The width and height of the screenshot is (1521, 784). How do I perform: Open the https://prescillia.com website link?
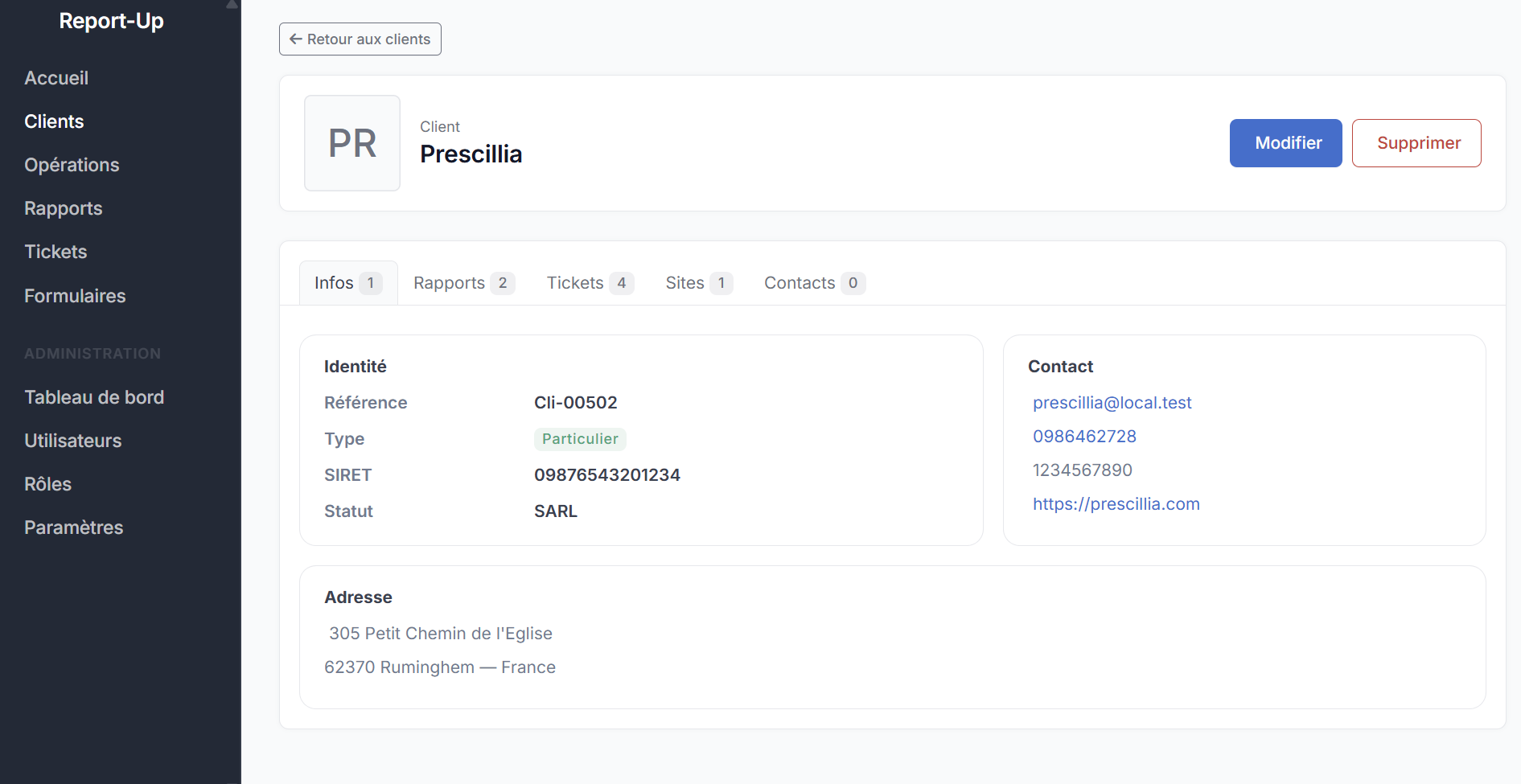click(x=1116, y=504)
